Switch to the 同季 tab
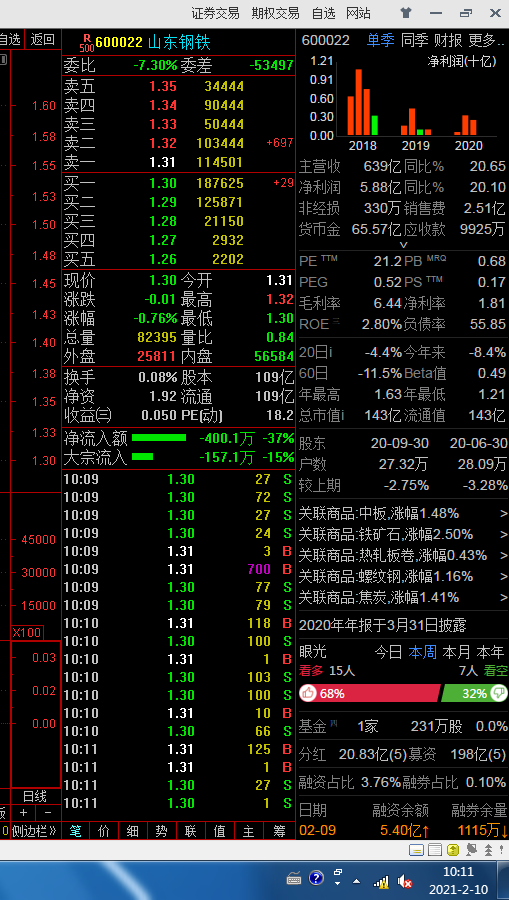Screen dimensions: 509x900 tap(414, 40)
